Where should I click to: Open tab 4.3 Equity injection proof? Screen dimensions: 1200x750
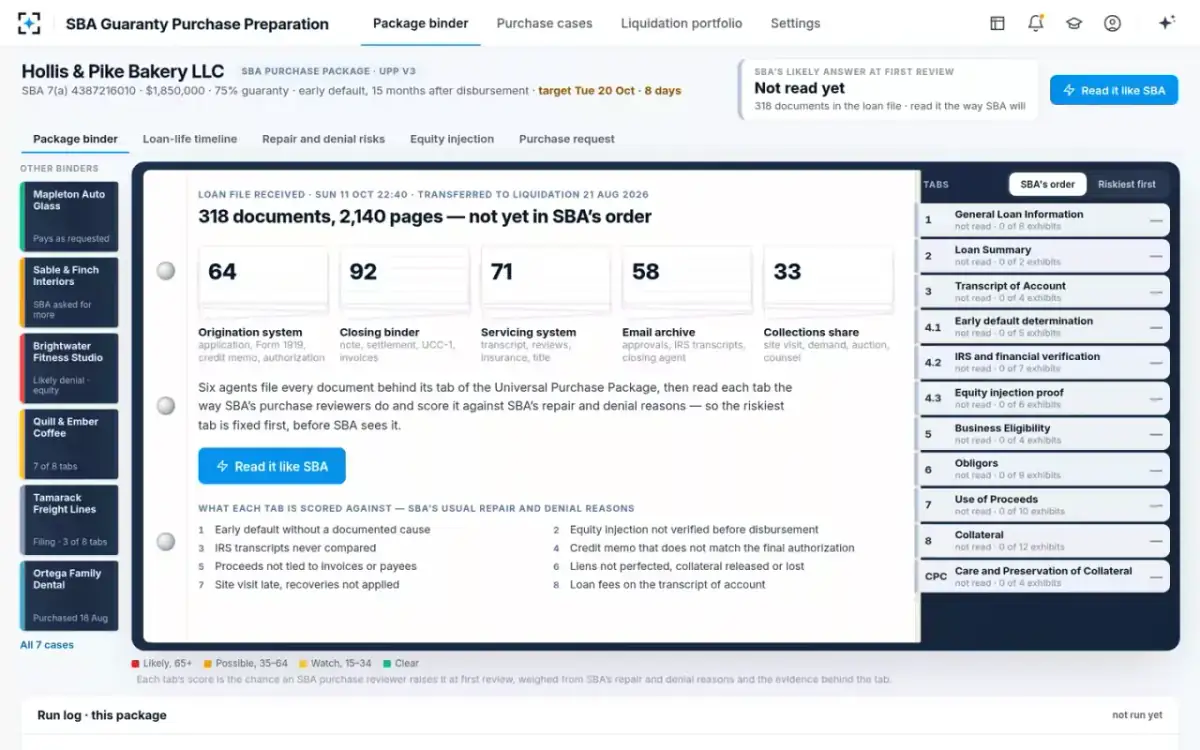(x=1044, y=398)
